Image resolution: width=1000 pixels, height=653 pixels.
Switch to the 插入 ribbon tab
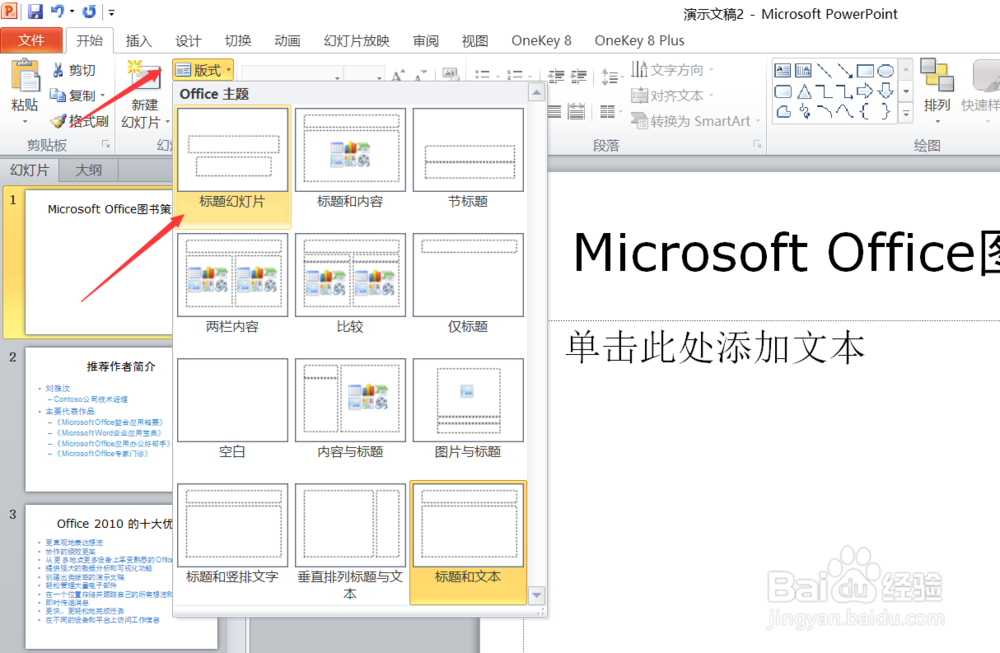coord(137,40)
